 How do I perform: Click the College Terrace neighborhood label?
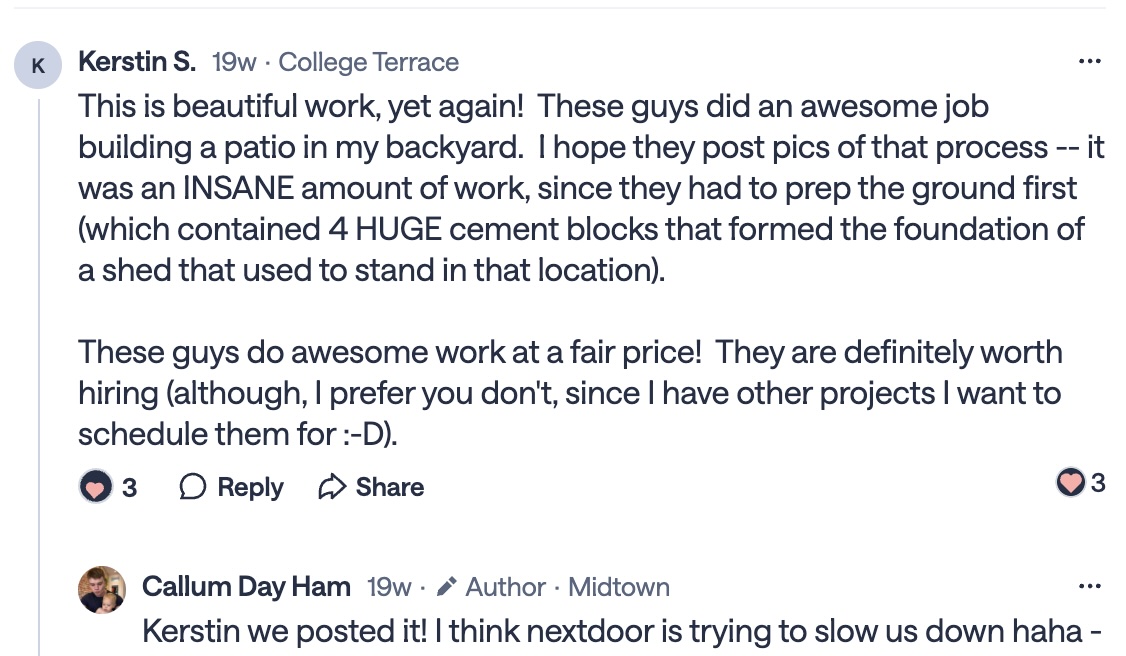[x=368, y=62]
